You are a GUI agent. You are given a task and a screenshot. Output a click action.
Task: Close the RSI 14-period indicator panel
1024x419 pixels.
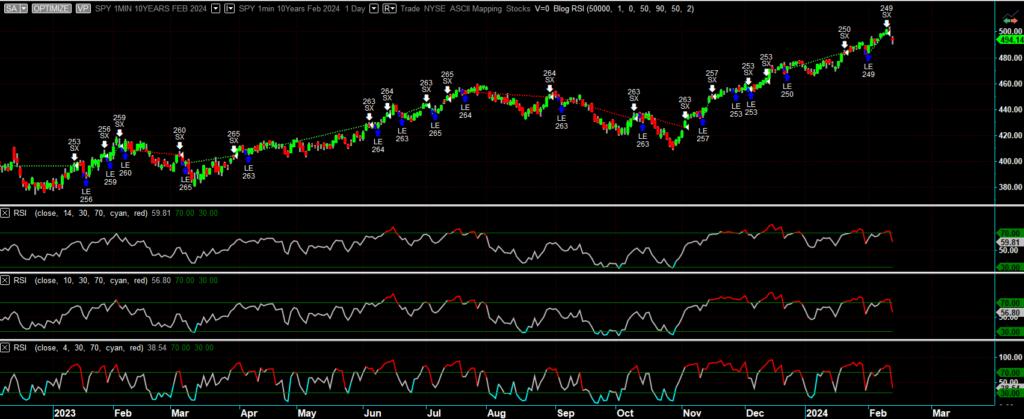6,213
